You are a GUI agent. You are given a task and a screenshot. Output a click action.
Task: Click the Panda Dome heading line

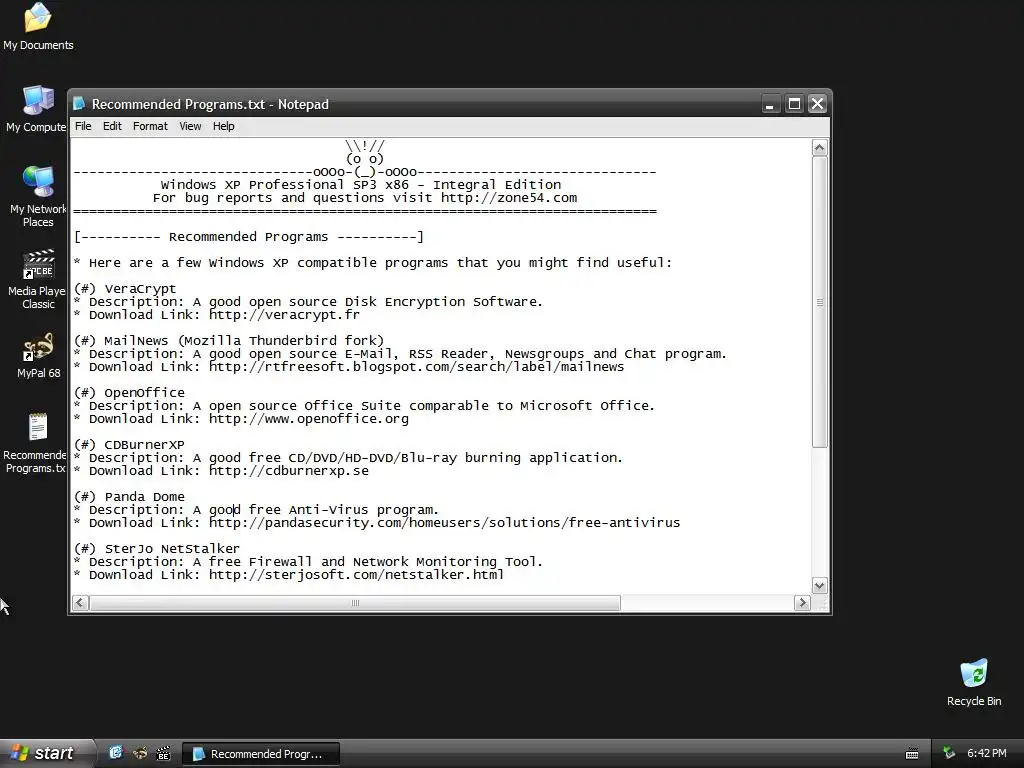(x=129, y=497)
